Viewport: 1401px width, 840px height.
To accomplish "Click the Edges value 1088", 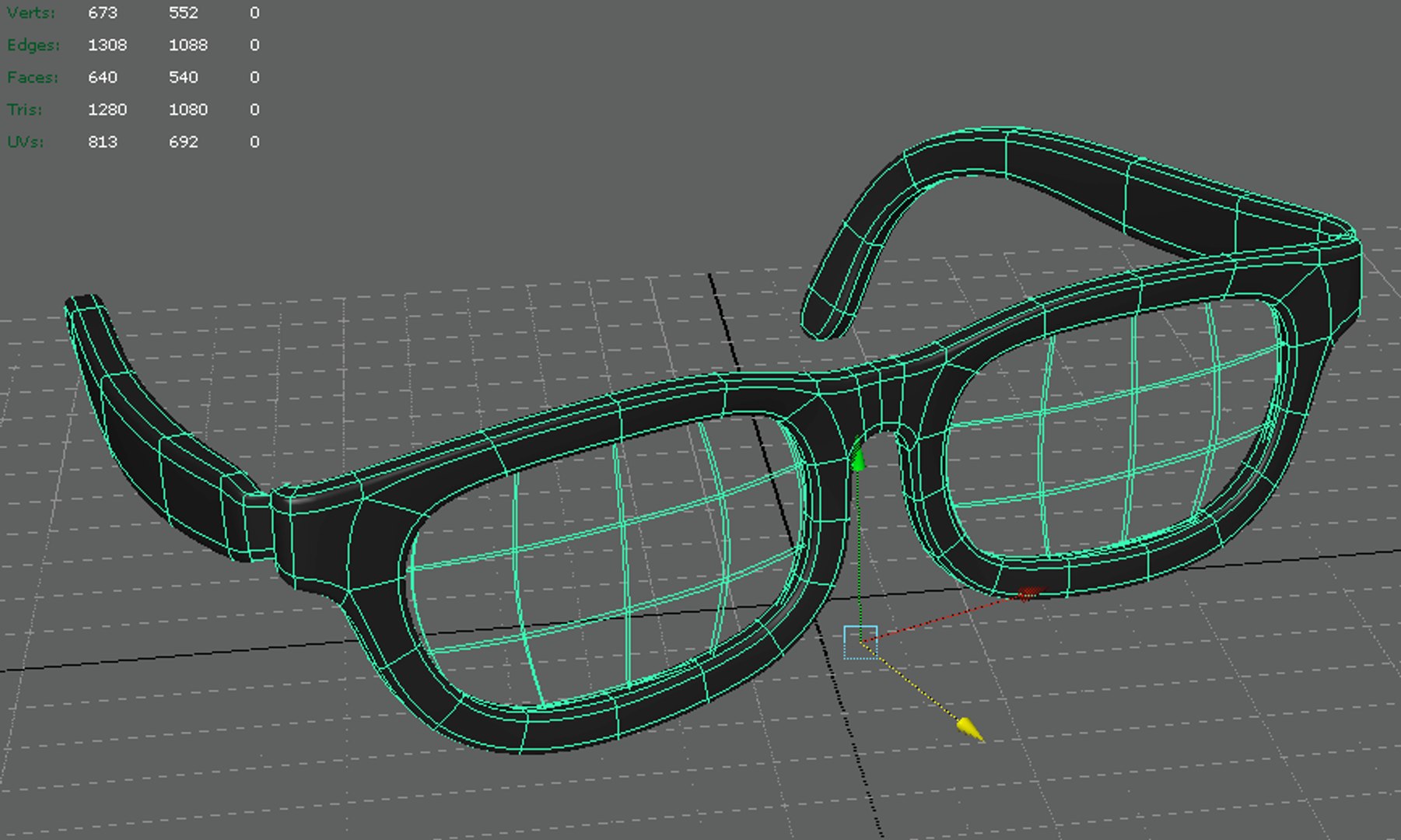I will click(x=188, y=45).
